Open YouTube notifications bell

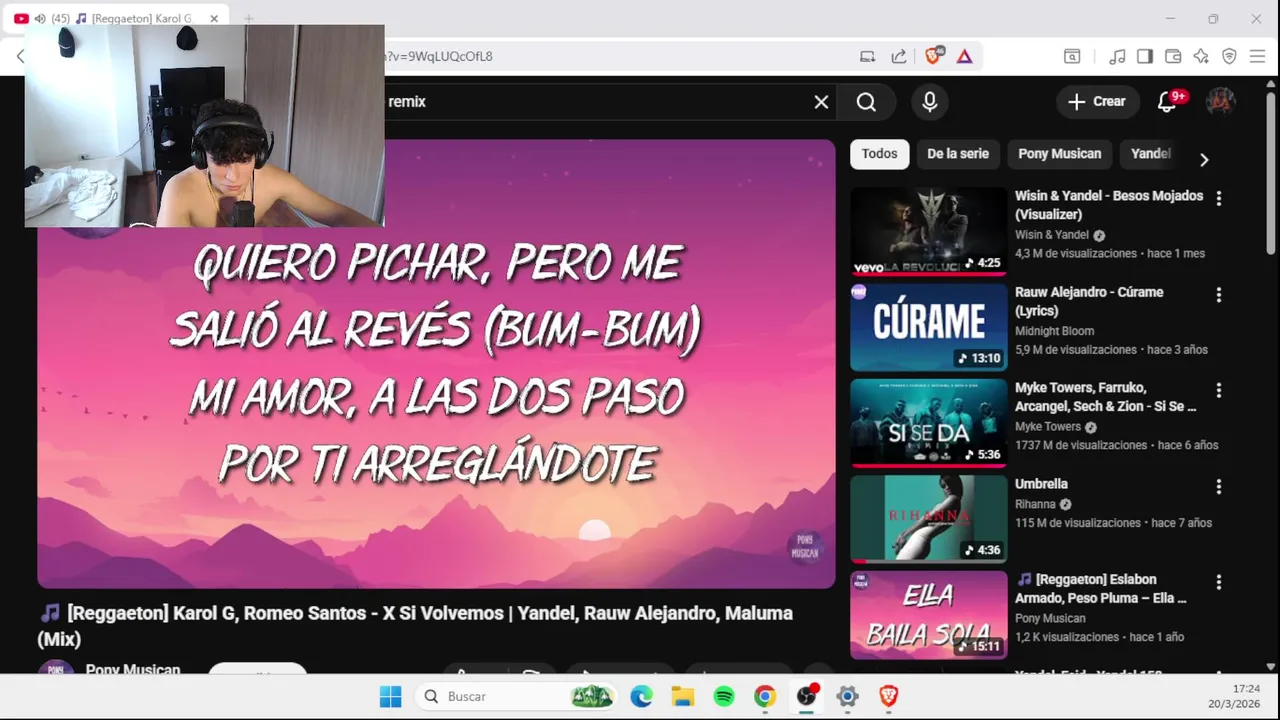[x=1167, y=101]
